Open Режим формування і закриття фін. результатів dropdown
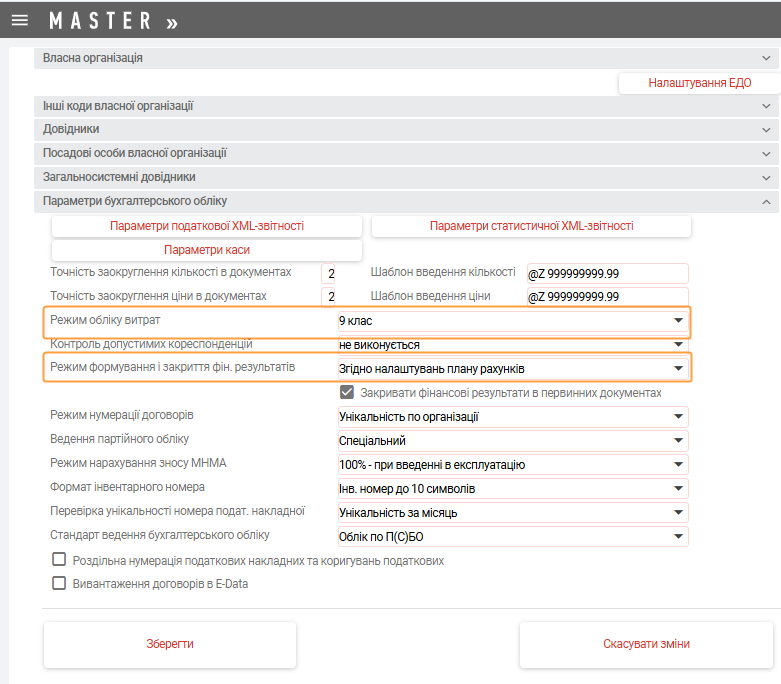 tap(513, 369)
